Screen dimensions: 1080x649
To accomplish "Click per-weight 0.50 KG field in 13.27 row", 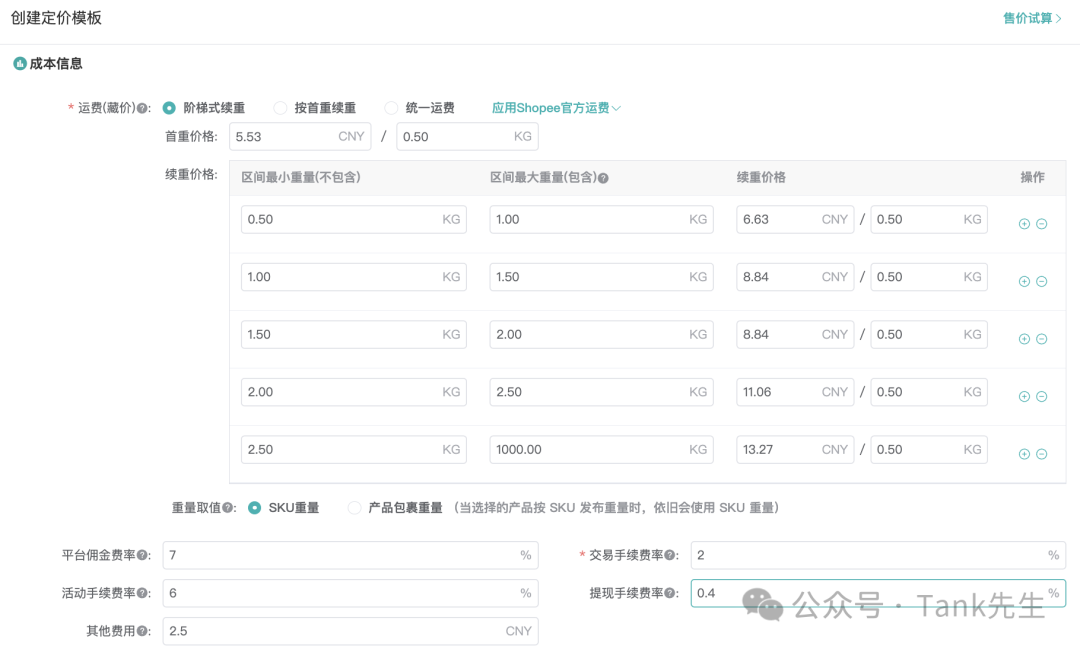I will 928,449.
